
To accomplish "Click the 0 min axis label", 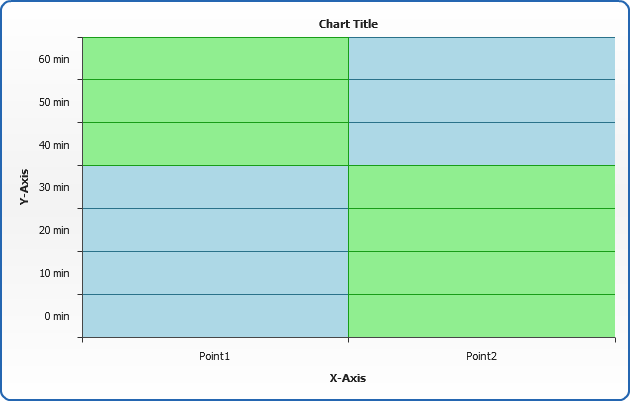I will [56, 316].
